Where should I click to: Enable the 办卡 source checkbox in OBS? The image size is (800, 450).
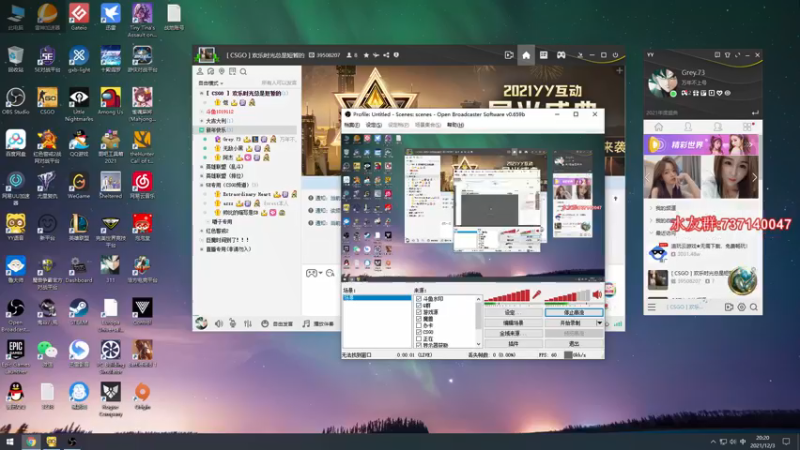point(419,326)
